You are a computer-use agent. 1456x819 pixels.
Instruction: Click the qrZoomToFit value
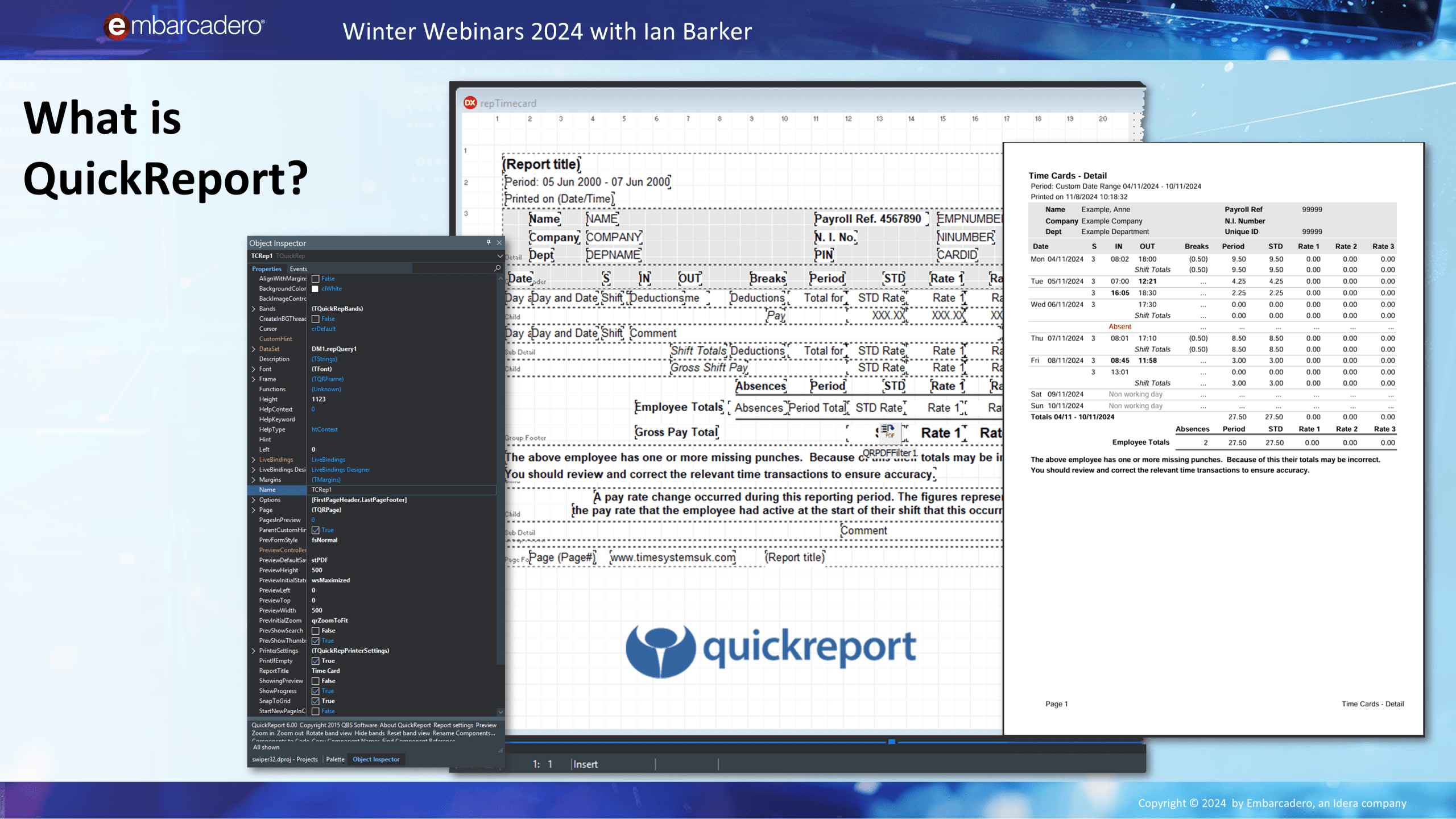click(329, 621)
